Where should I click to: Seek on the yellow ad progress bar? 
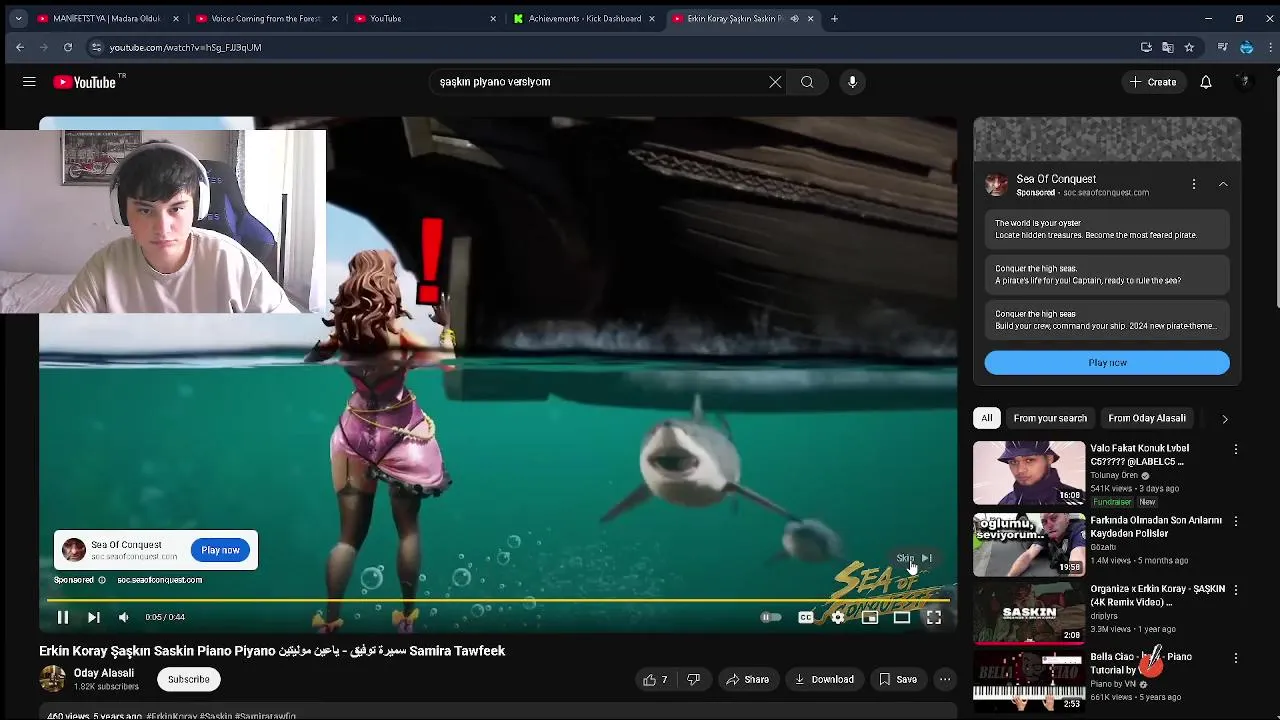[497, 601]
